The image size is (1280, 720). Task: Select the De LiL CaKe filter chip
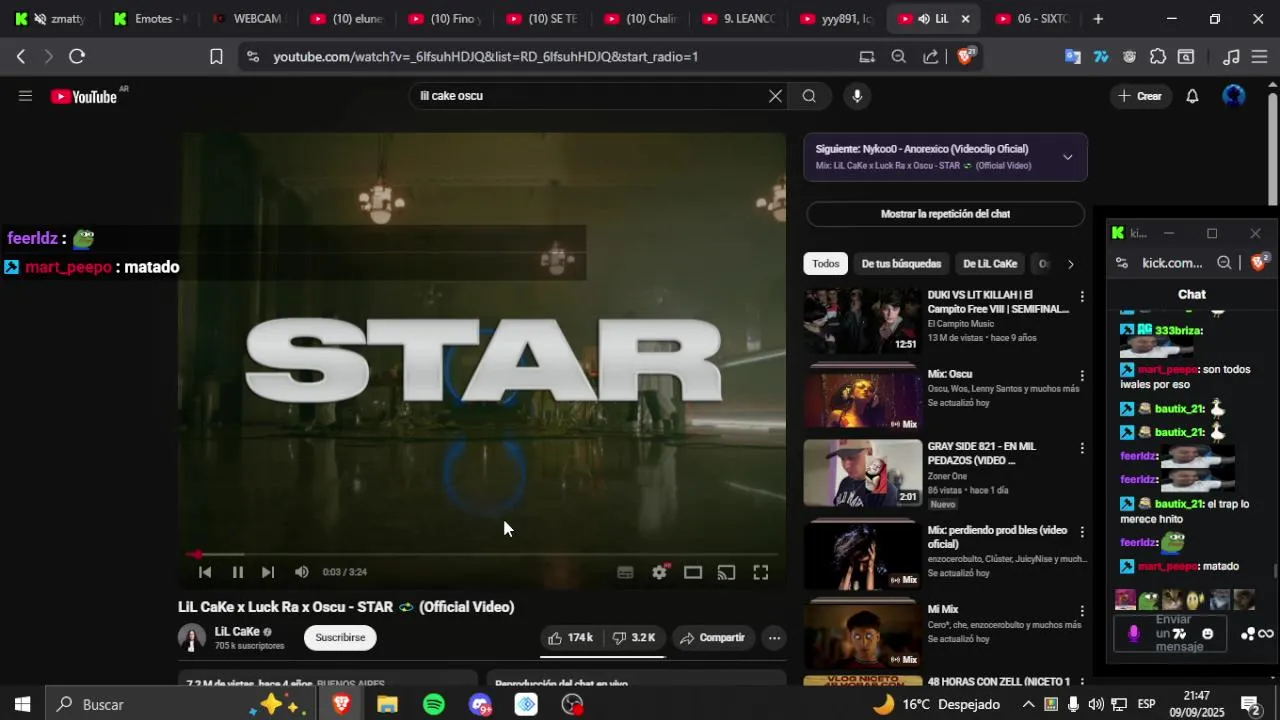(990, 264)
